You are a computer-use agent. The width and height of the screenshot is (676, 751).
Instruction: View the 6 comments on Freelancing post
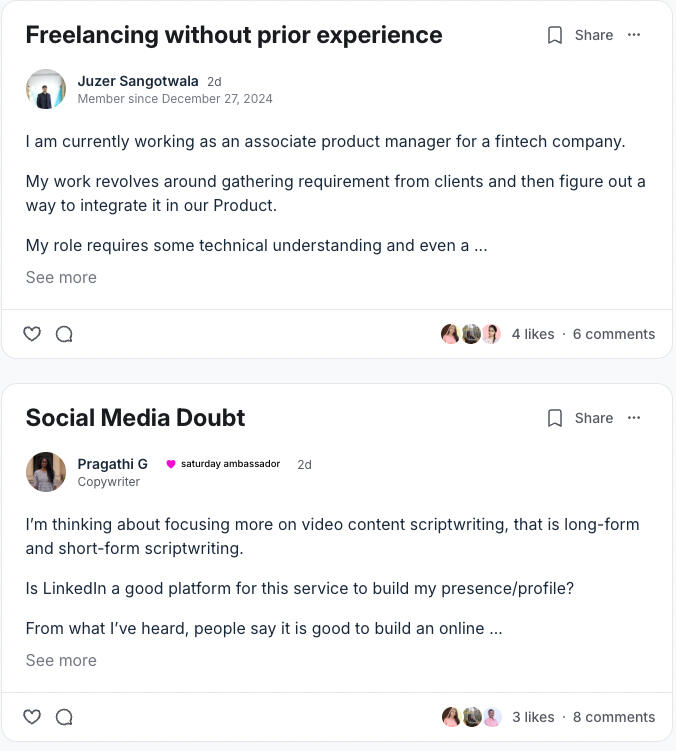[613, 334]
